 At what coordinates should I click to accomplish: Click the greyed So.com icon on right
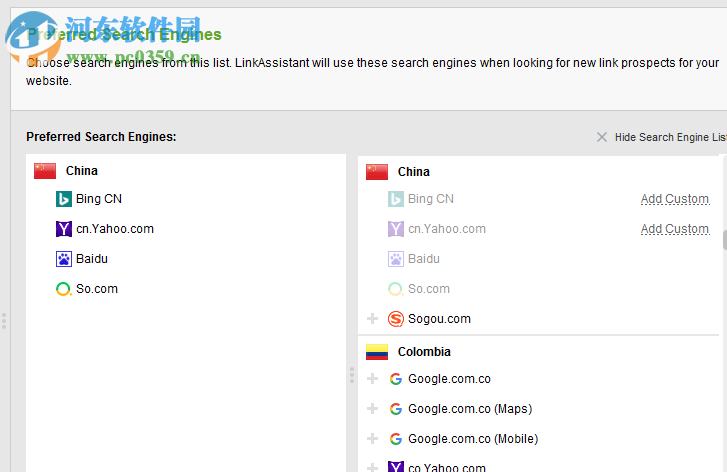pos(395,289)
